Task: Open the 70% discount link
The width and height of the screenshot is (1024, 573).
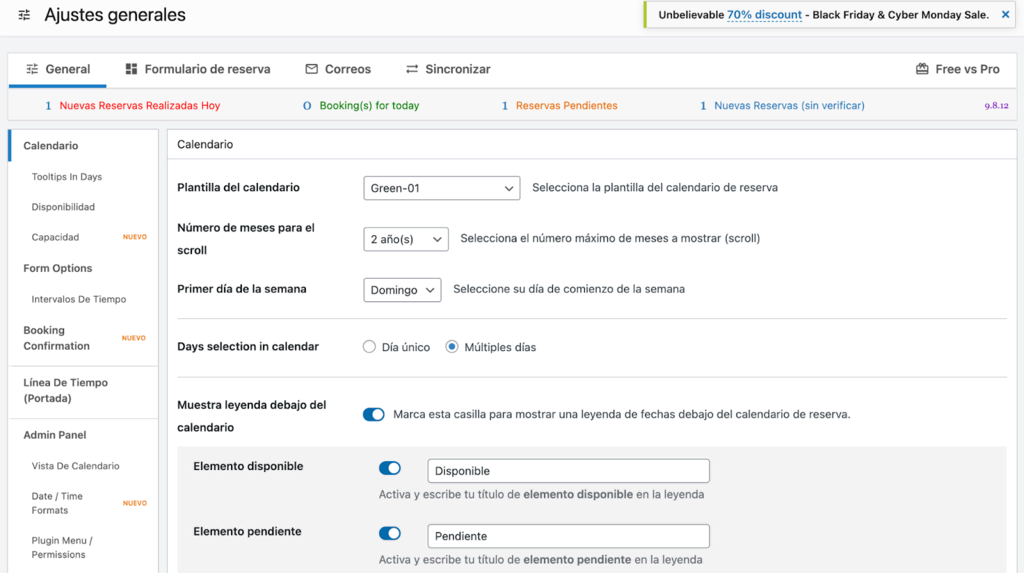Action: (764, 15)
